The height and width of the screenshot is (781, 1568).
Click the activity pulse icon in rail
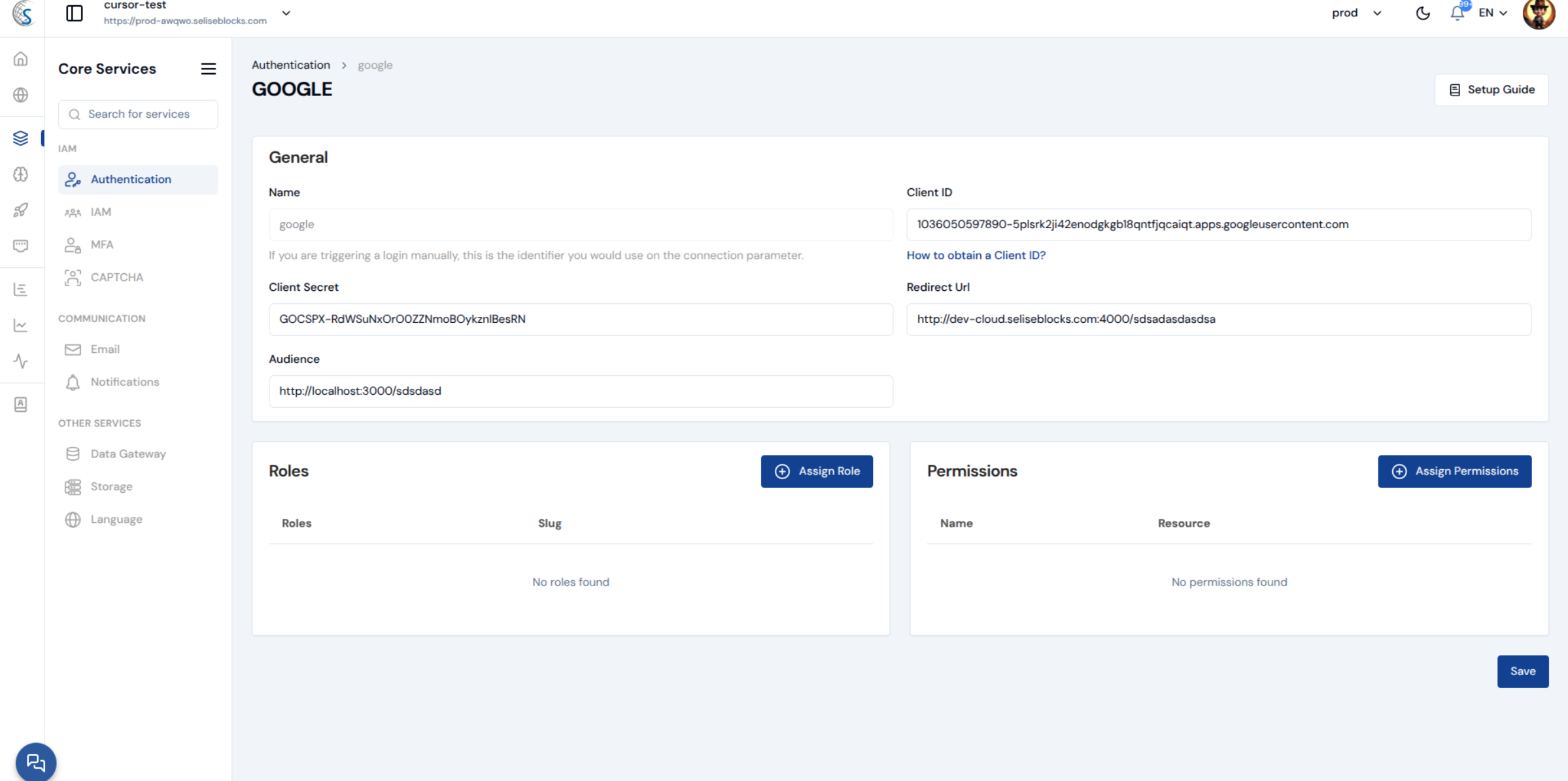21,361
